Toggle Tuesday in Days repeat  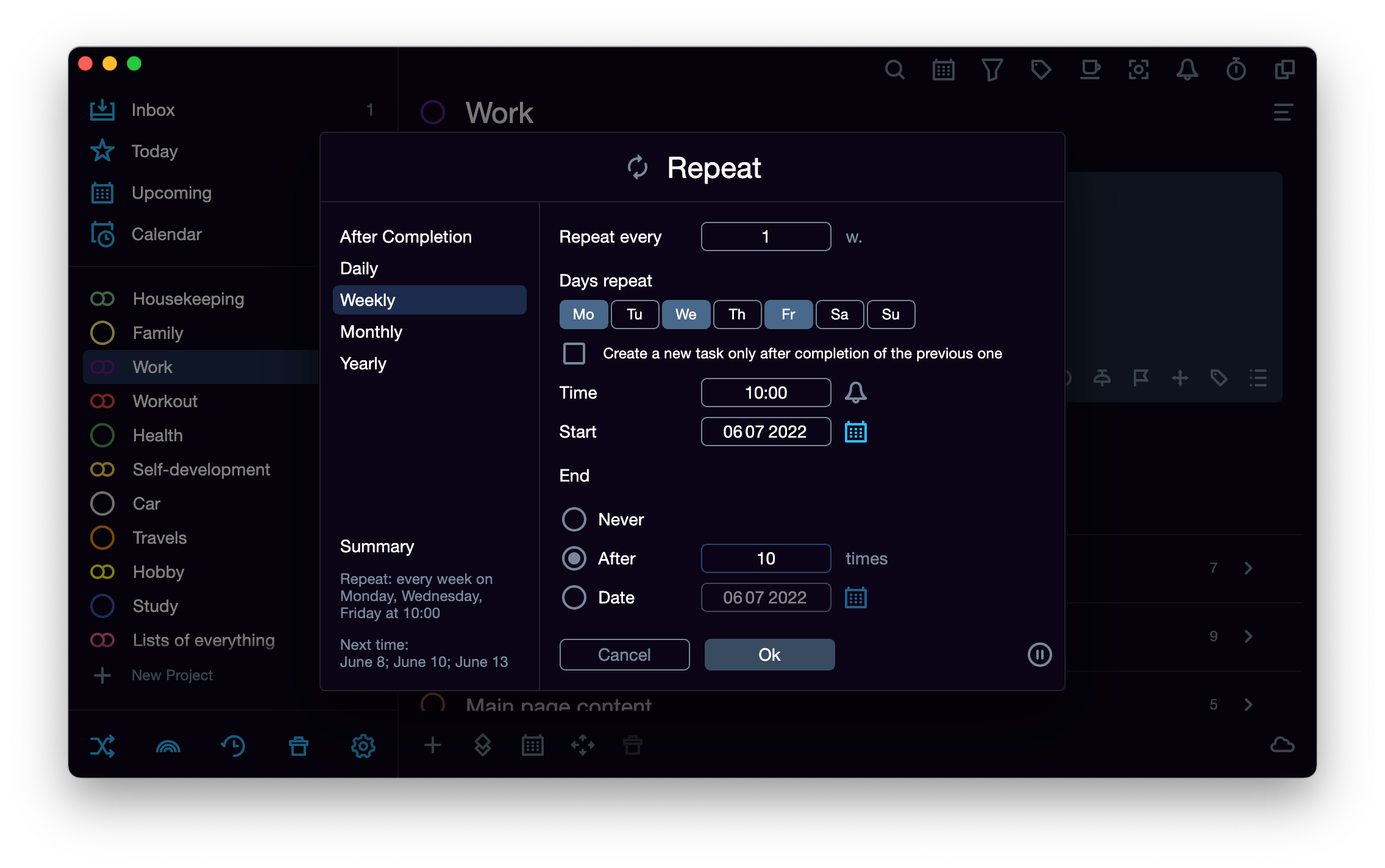pyautogui.click(x=635, y=315)
